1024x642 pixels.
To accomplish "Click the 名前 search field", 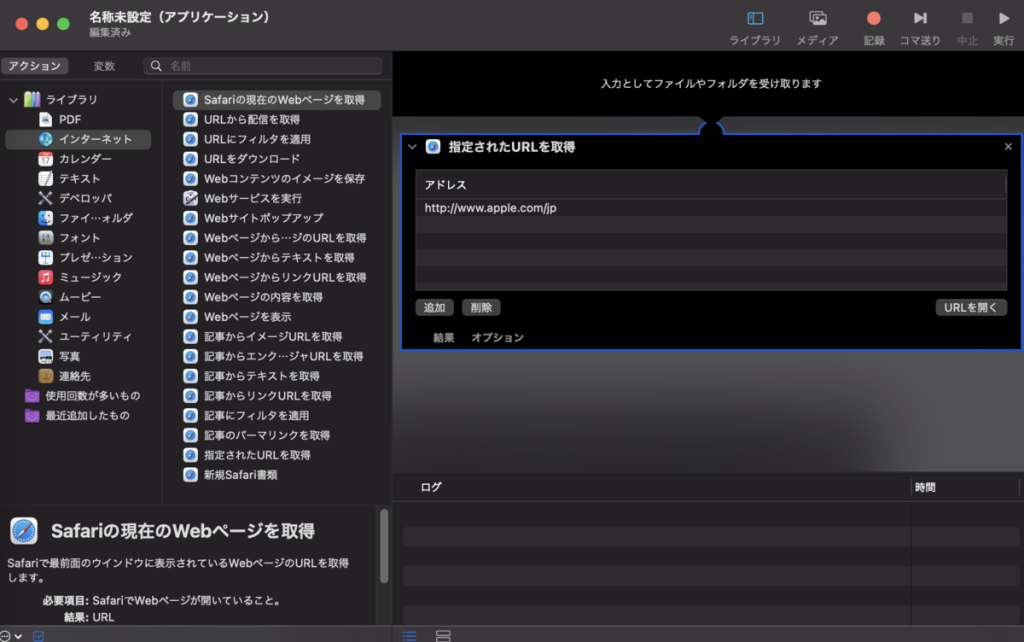I will point(270,66).
